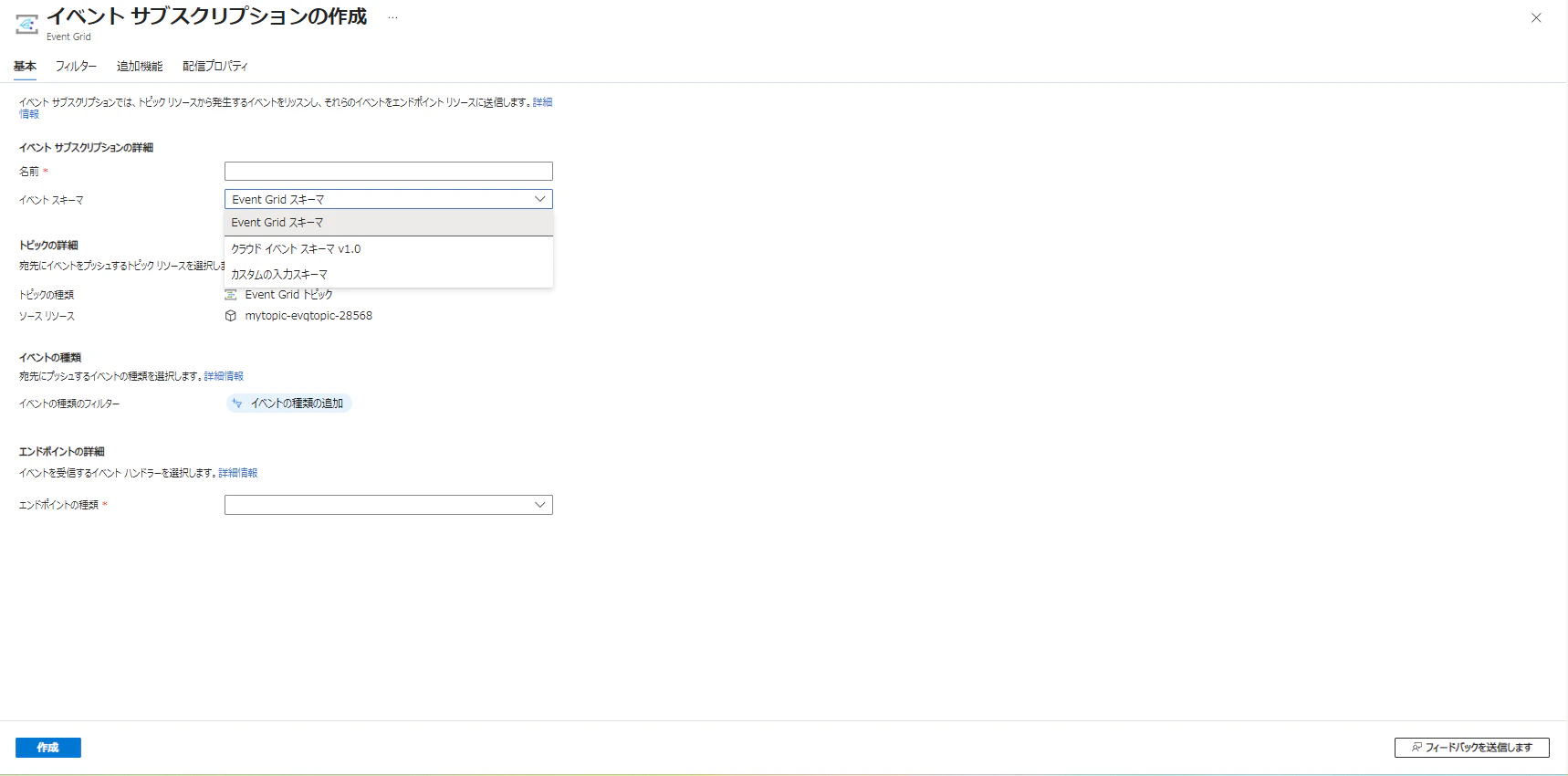
Task: Choose the Event Grid スキーマ option
Action: (389, 223)
